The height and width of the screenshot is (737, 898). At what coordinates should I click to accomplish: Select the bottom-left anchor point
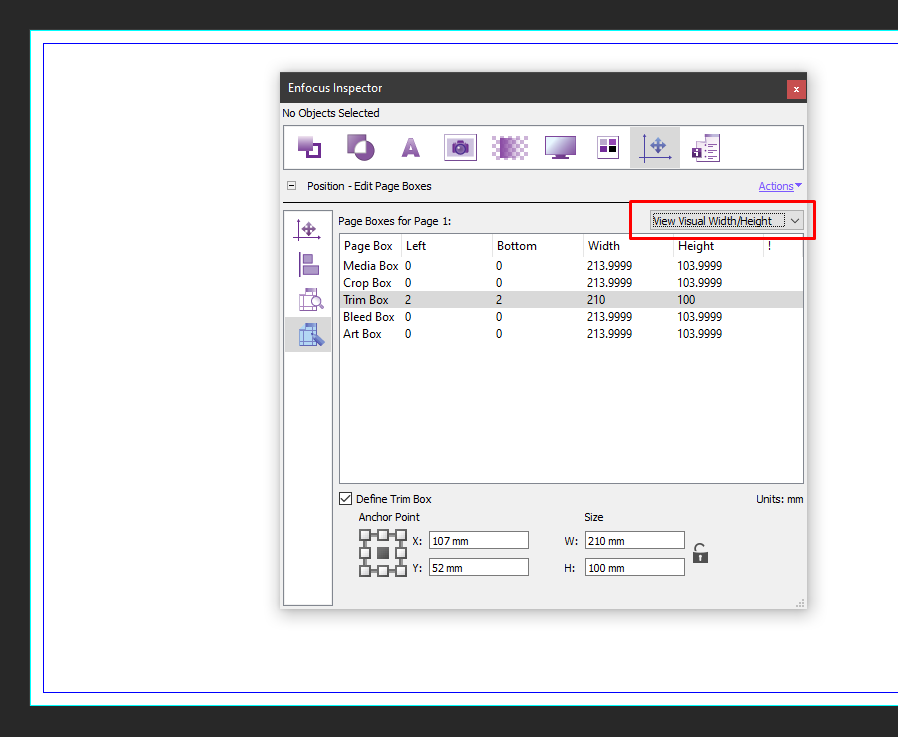point(365,571)
